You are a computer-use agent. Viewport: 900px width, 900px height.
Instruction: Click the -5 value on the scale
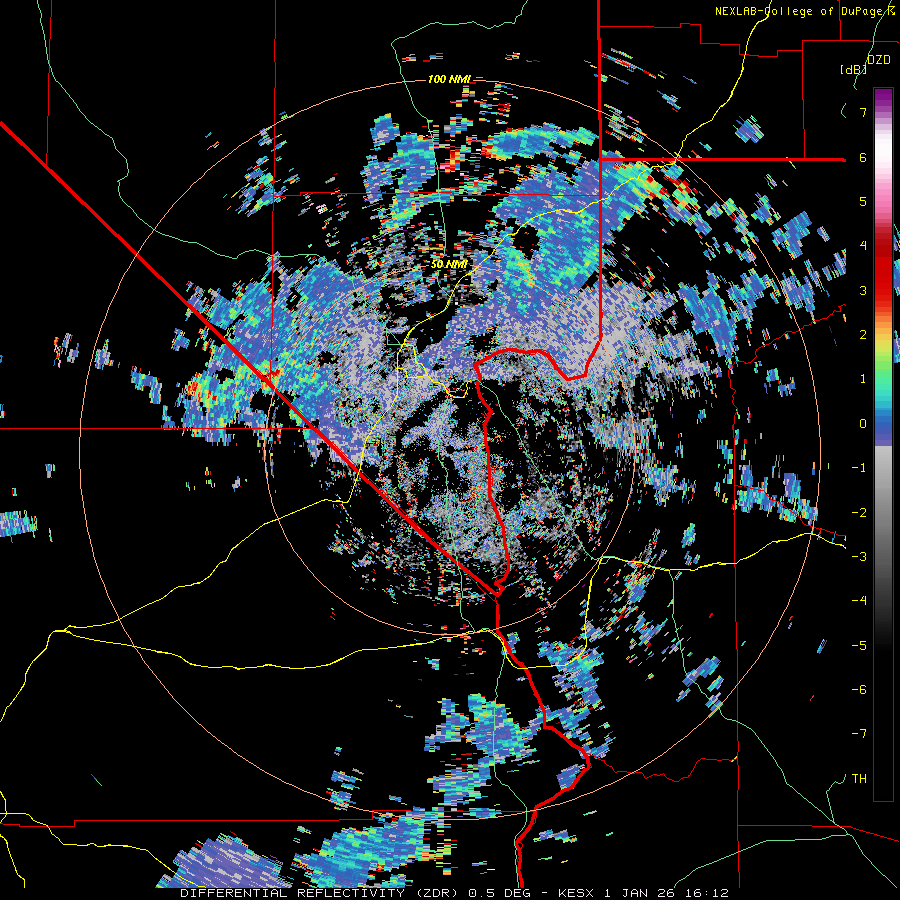(x=859, y=646)
